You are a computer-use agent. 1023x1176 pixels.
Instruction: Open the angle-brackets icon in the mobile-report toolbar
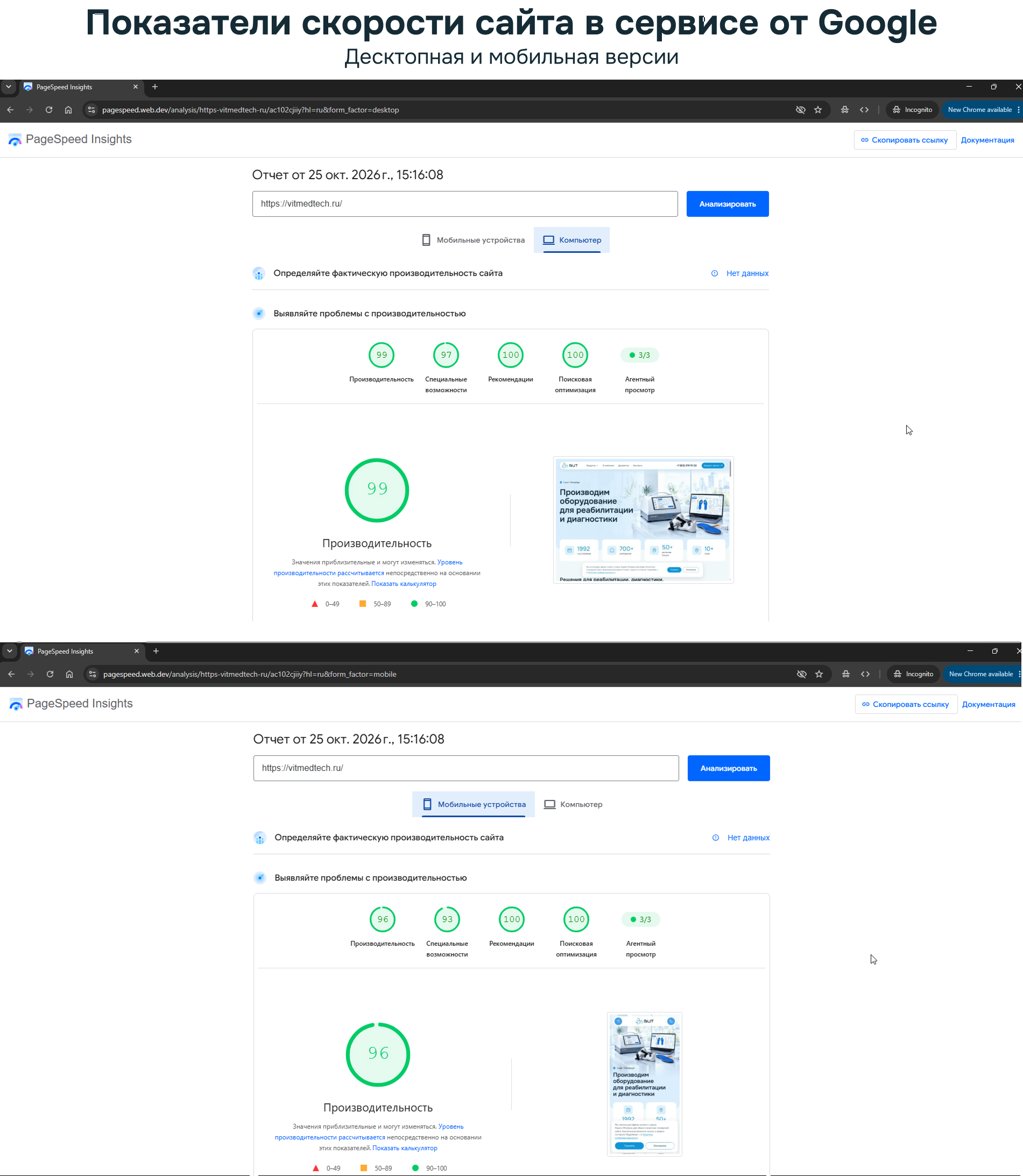click(865, 675)
